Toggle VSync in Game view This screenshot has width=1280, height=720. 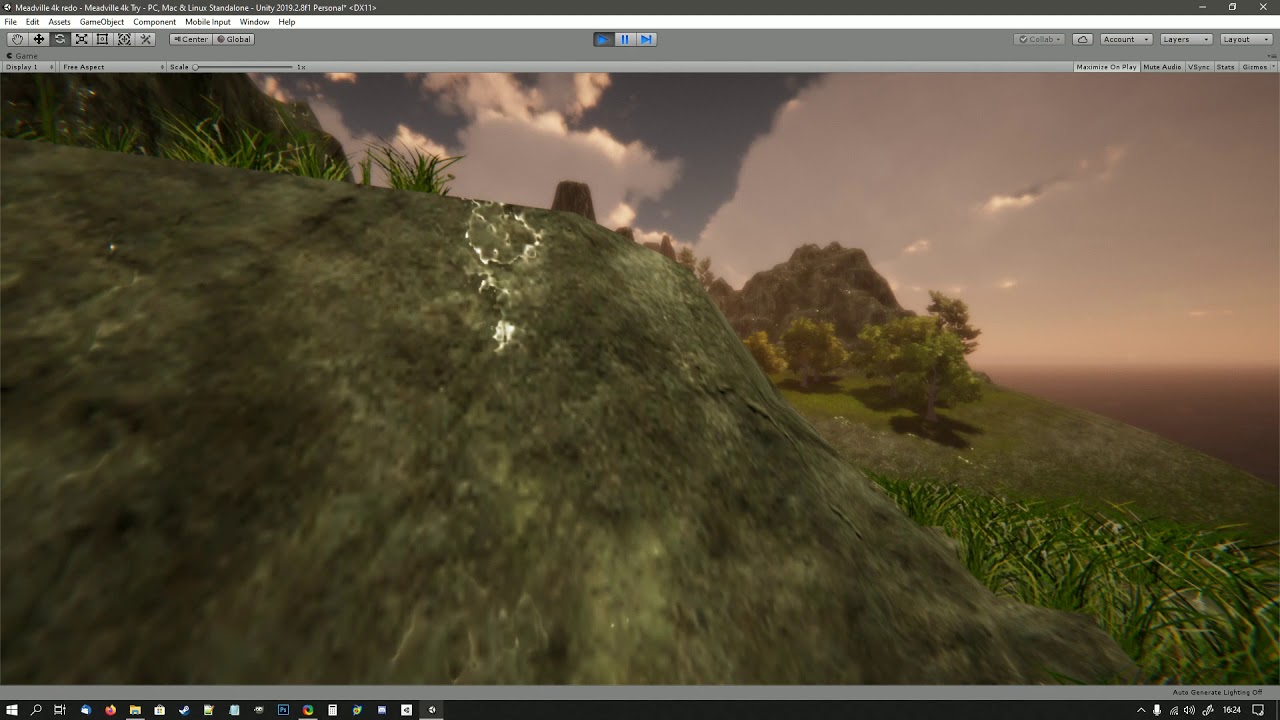tap(1199, 67)
